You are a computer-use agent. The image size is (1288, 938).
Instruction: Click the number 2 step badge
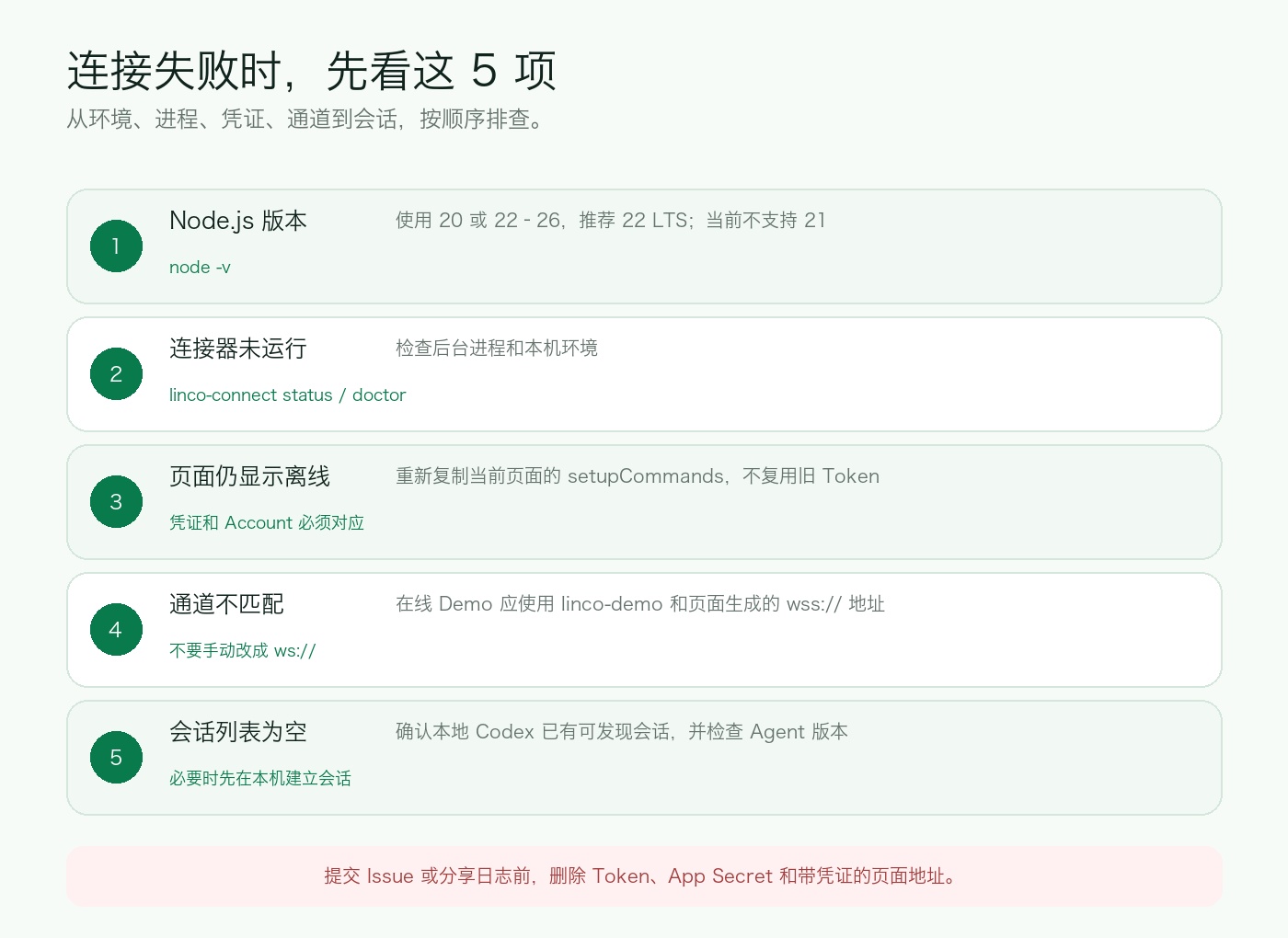tap(116, 374)
